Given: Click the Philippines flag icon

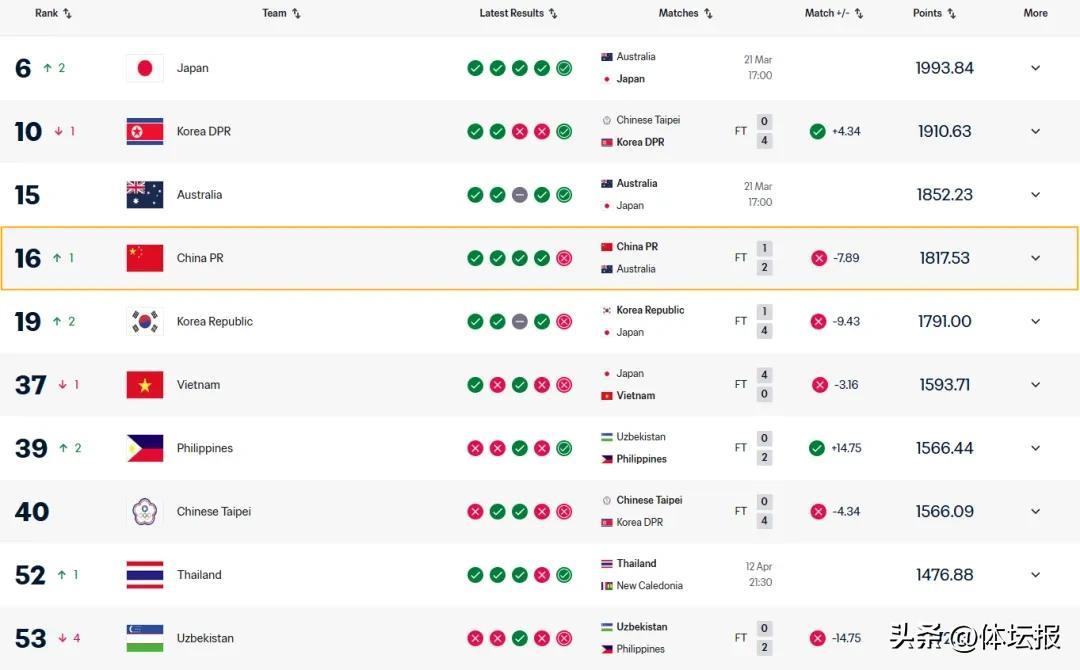Looking at the screenshot, I should click(145, 448).
